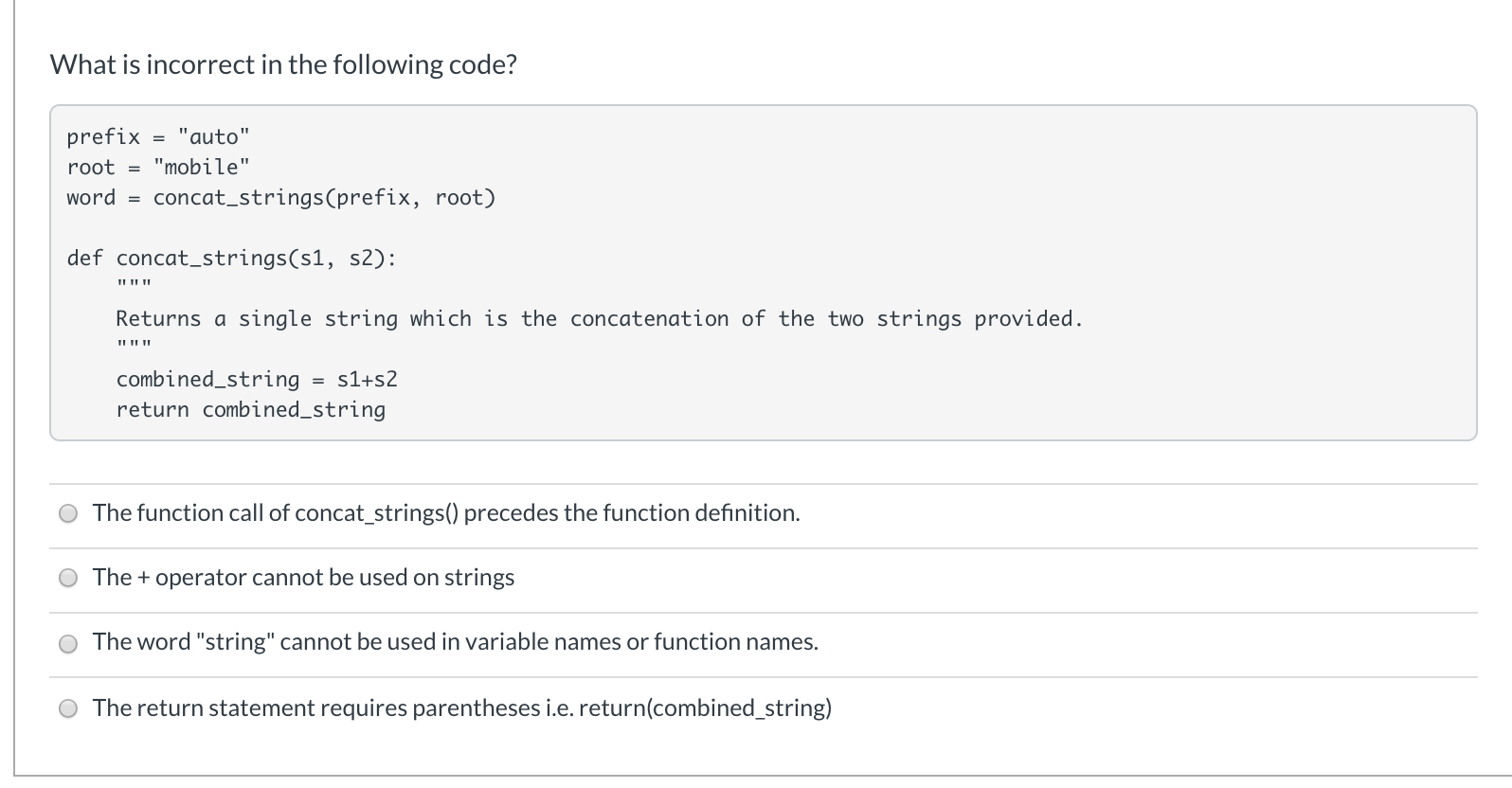Image resolution: width=1512 pixels, height=788 pixels.
Task: Click the question heading text
Action: pyautogui.click(x=282, y=64)
